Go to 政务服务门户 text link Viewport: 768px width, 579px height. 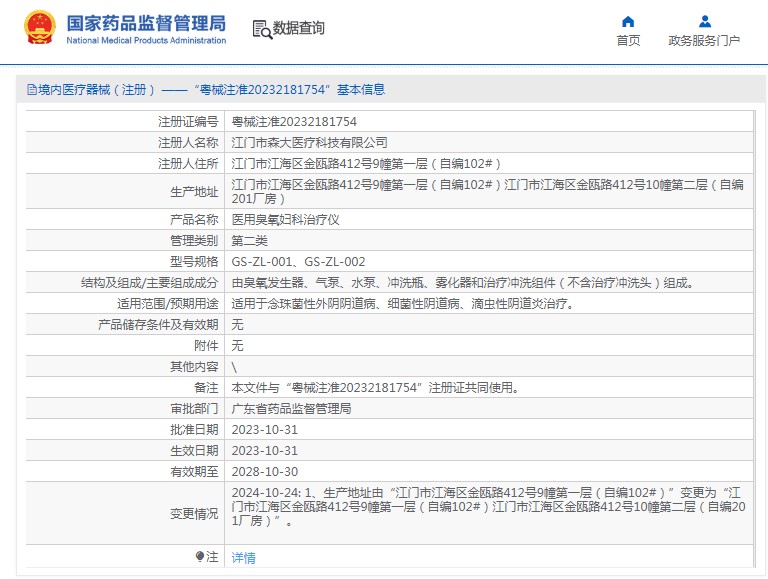[x=704, y=41]
